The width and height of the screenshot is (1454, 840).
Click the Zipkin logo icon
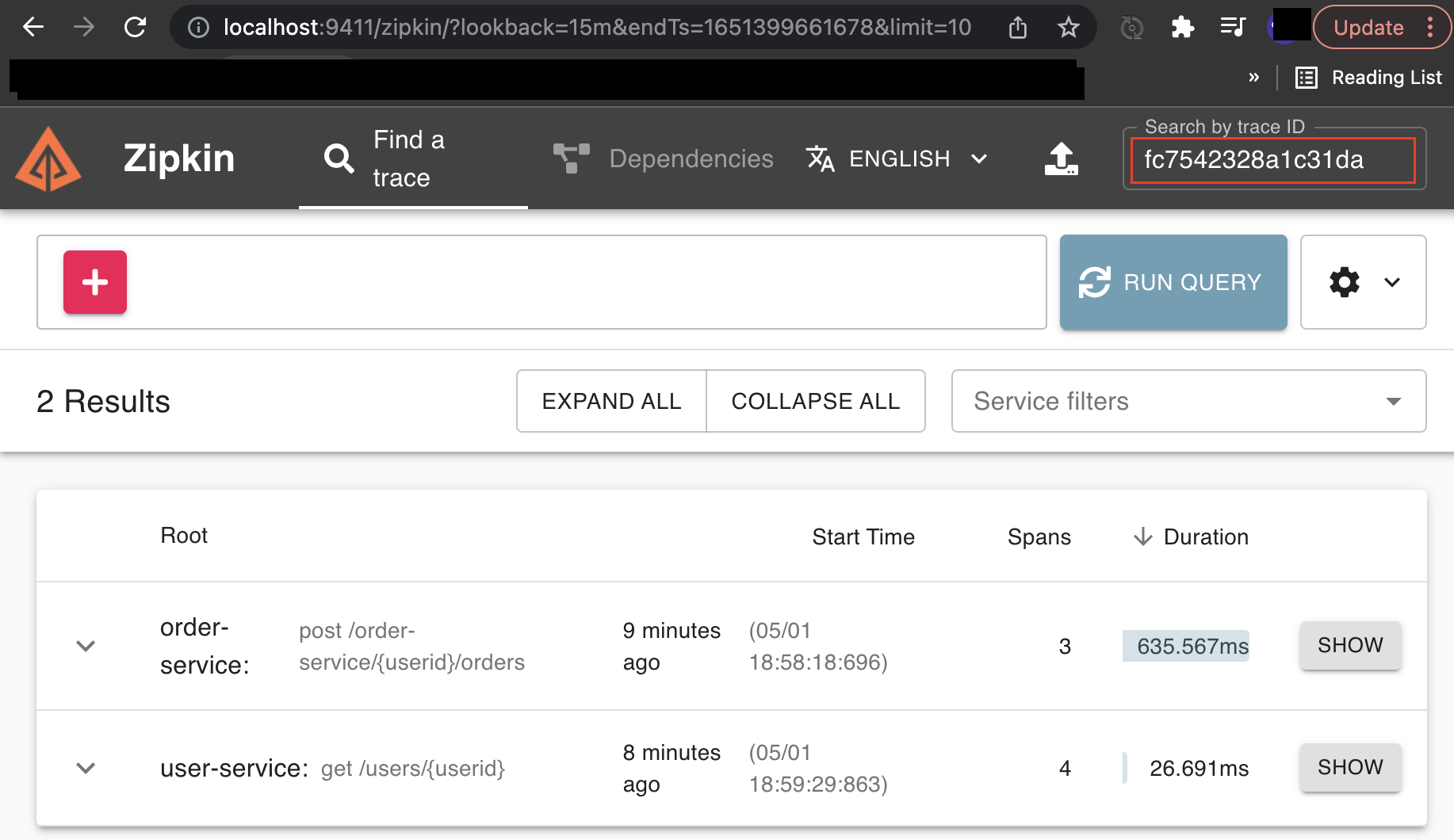click(48, 158)
